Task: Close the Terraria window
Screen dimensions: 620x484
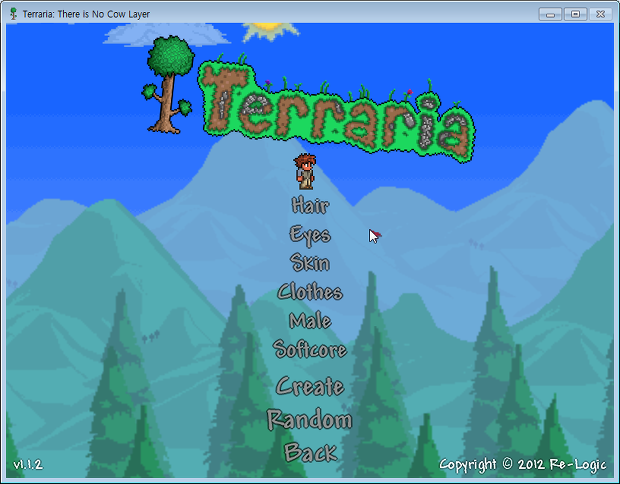Action: pyautogui.click(x=601, y=14)
